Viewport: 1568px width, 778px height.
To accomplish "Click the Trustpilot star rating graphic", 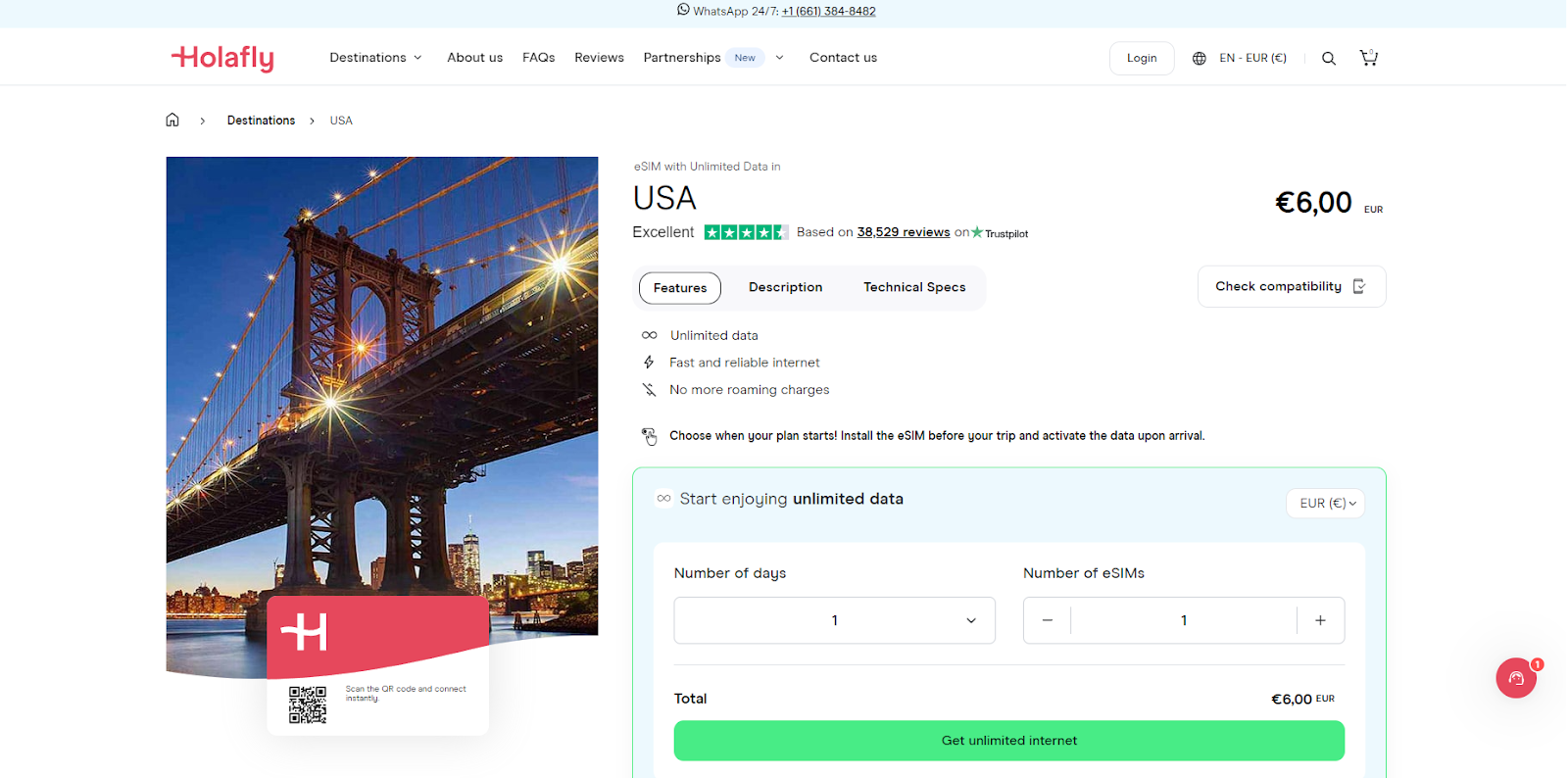I will [746, 232].
